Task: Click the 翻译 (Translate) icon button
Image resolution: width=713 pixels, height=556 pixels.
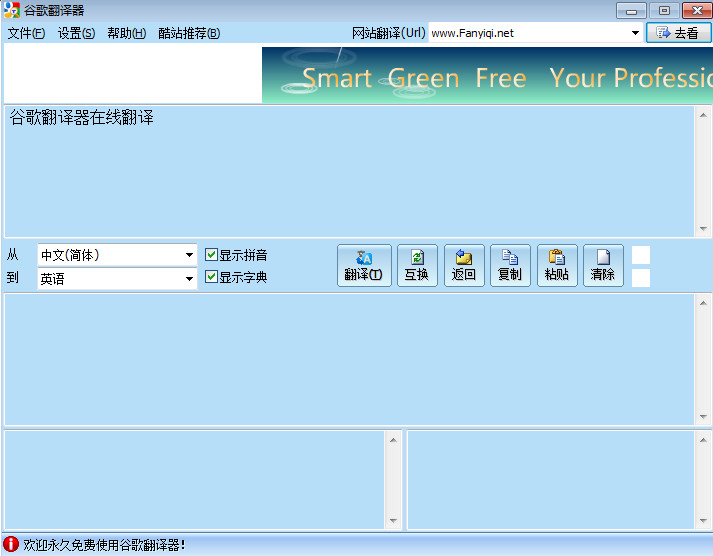Action: [364, 266]
